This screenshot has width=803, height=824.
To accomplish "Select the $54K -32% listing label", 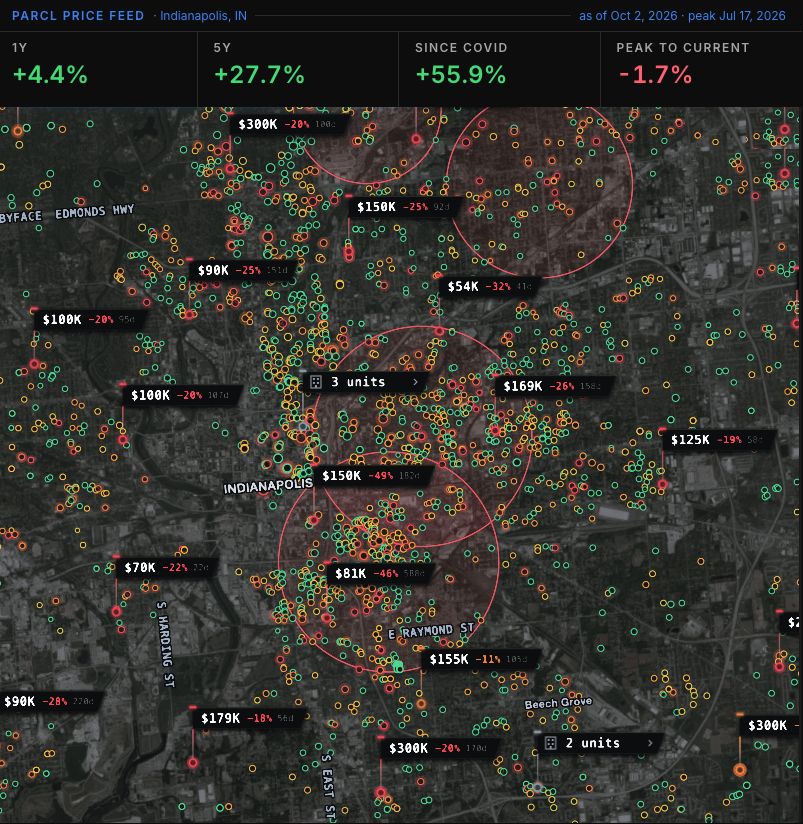I will pyautogui.click(x=490, y=287).
